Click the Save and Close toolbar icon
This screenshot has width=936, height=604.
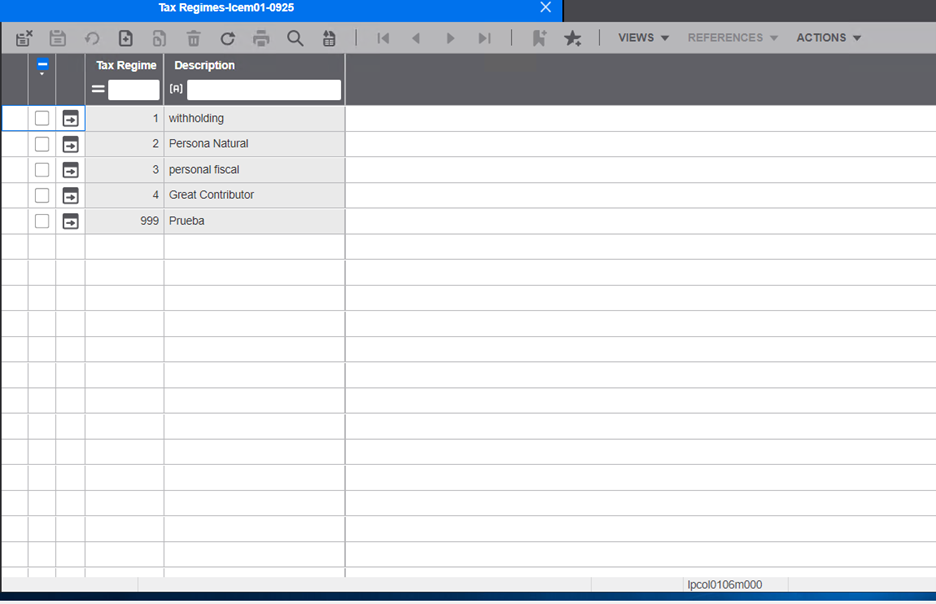(x=24, y=38)
